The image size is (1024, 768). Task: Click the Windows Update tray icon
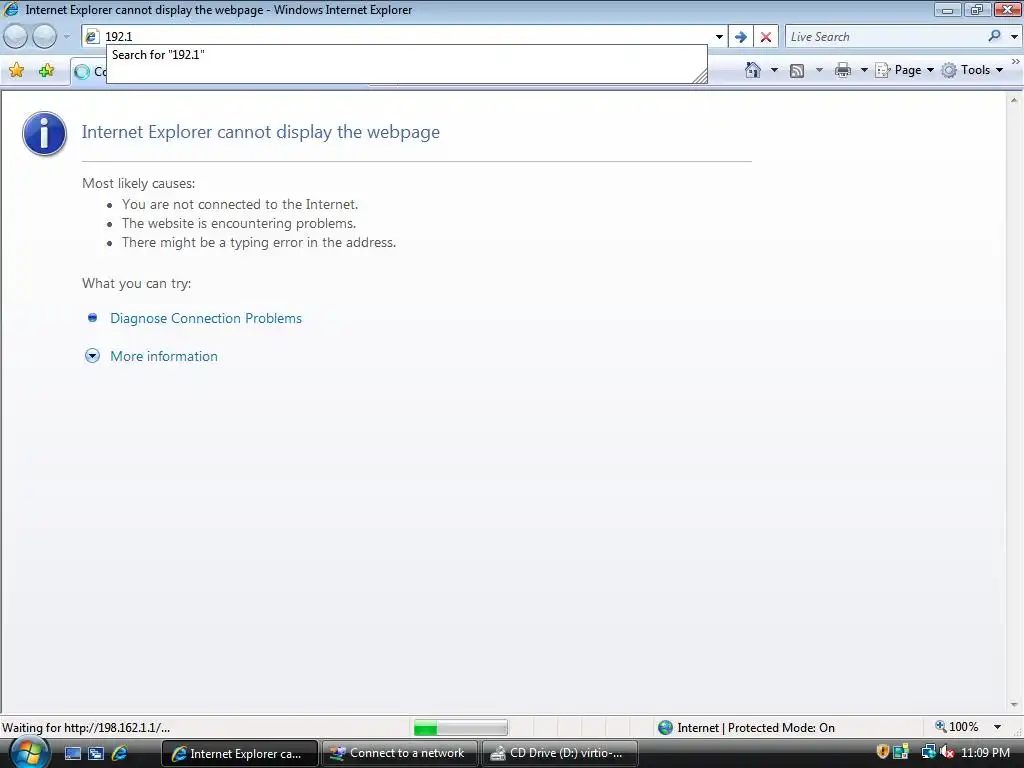901,752
